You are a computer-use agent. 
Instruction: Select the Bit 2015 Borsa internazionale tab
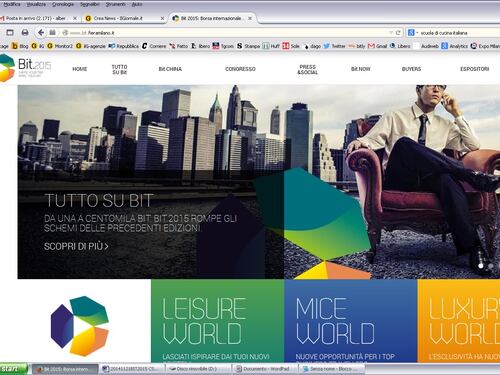[211, 18]
